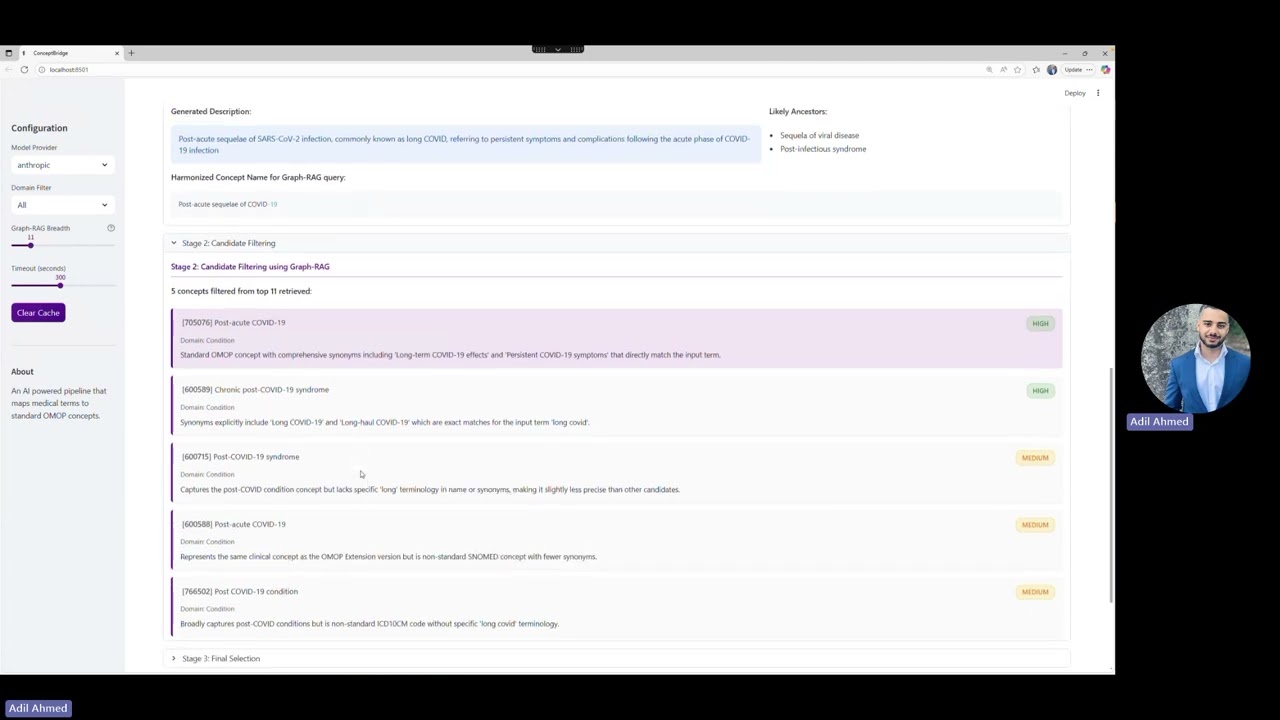Click HIGH badge on Chronic post-COVID-19 syndrome
1280x720 pixels.
[1040, 391]
